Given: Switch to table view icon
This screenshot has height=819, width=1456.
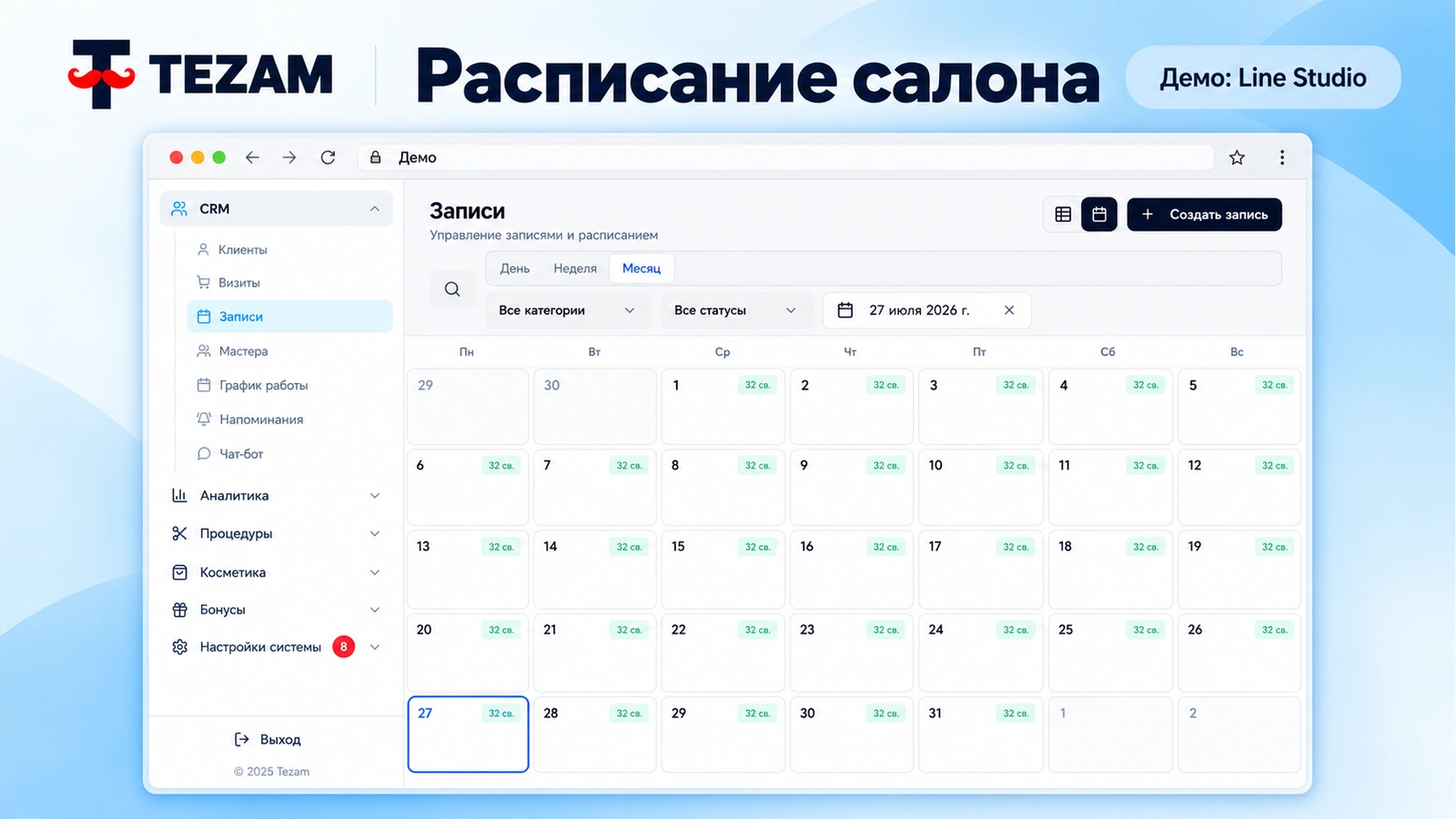Looking at the screenshot, I should pyautogui.click(x=1063, y=215).
